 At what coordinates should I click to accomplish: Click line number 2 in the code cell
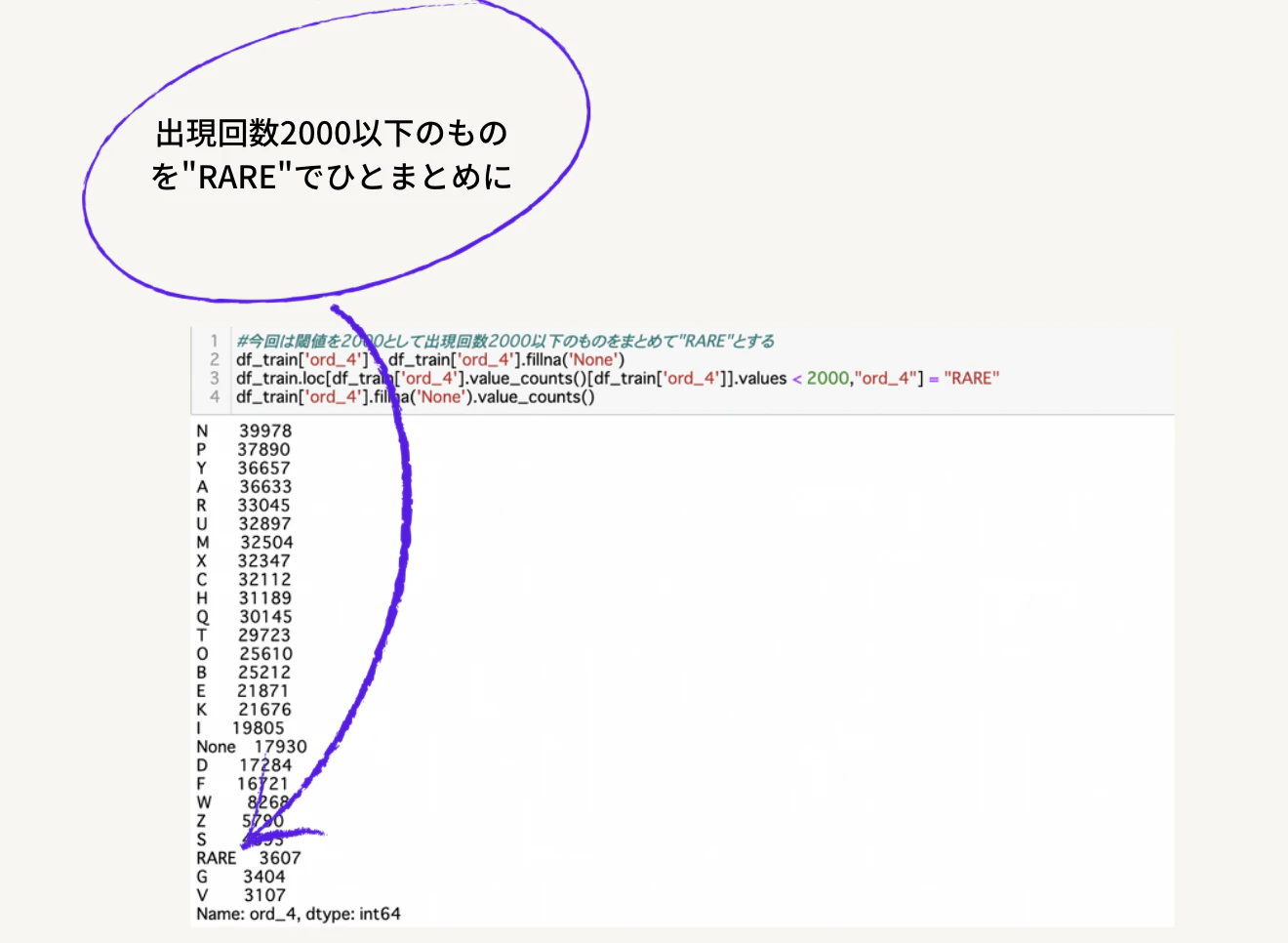[x=213, y=359]
